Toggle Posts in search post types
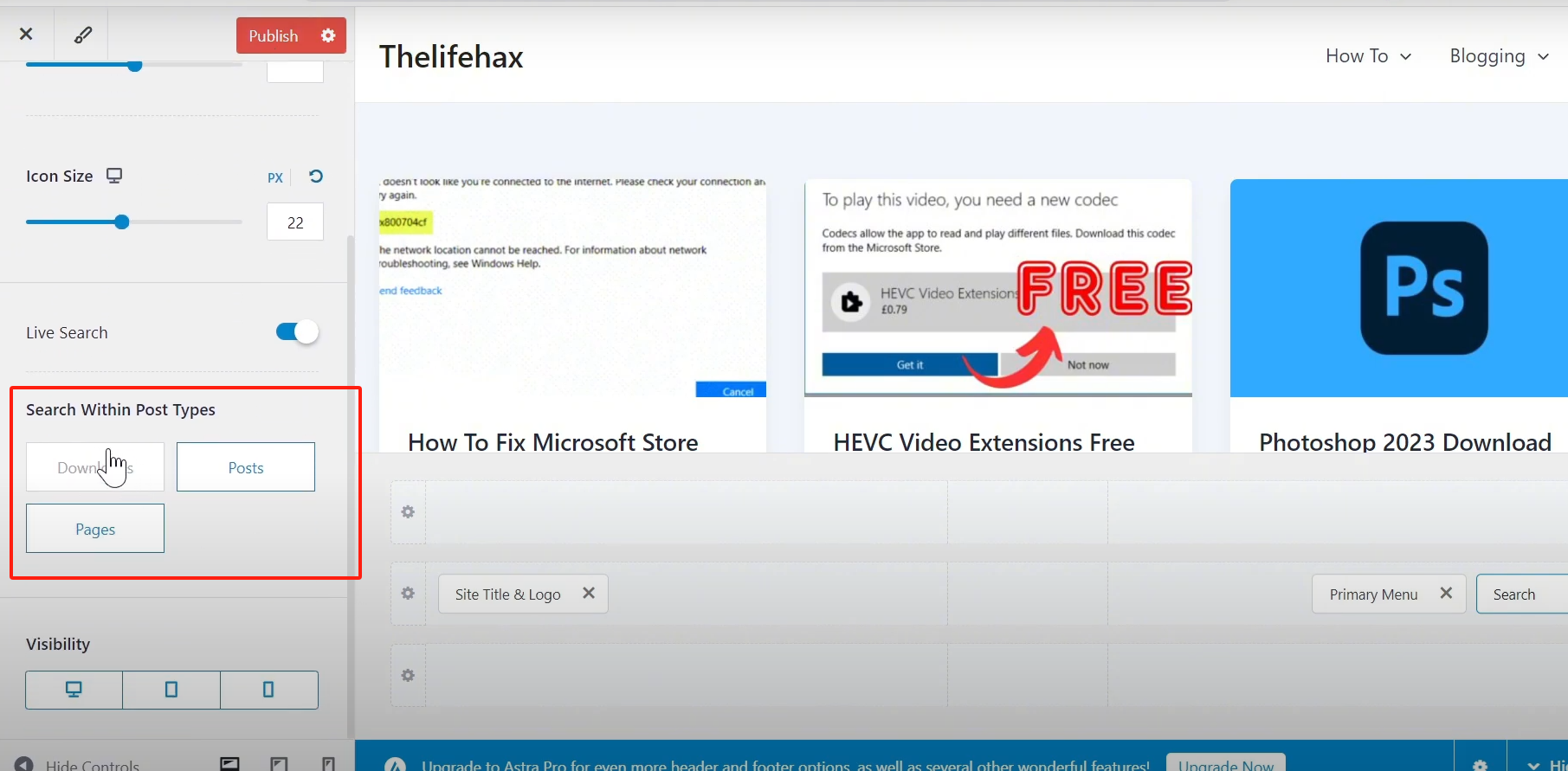The height and width of the screenshot is (771, 1568). [246, 467]
